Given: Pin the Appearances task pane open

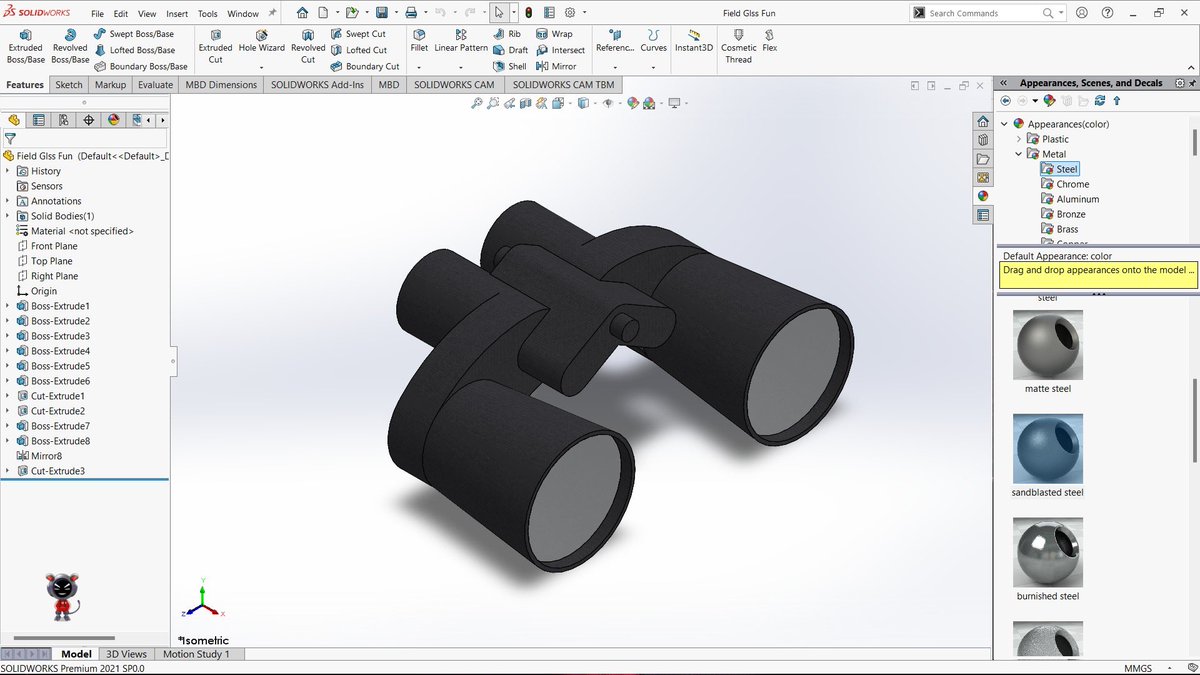Looking at the screenshot, I should point(1193,84).
